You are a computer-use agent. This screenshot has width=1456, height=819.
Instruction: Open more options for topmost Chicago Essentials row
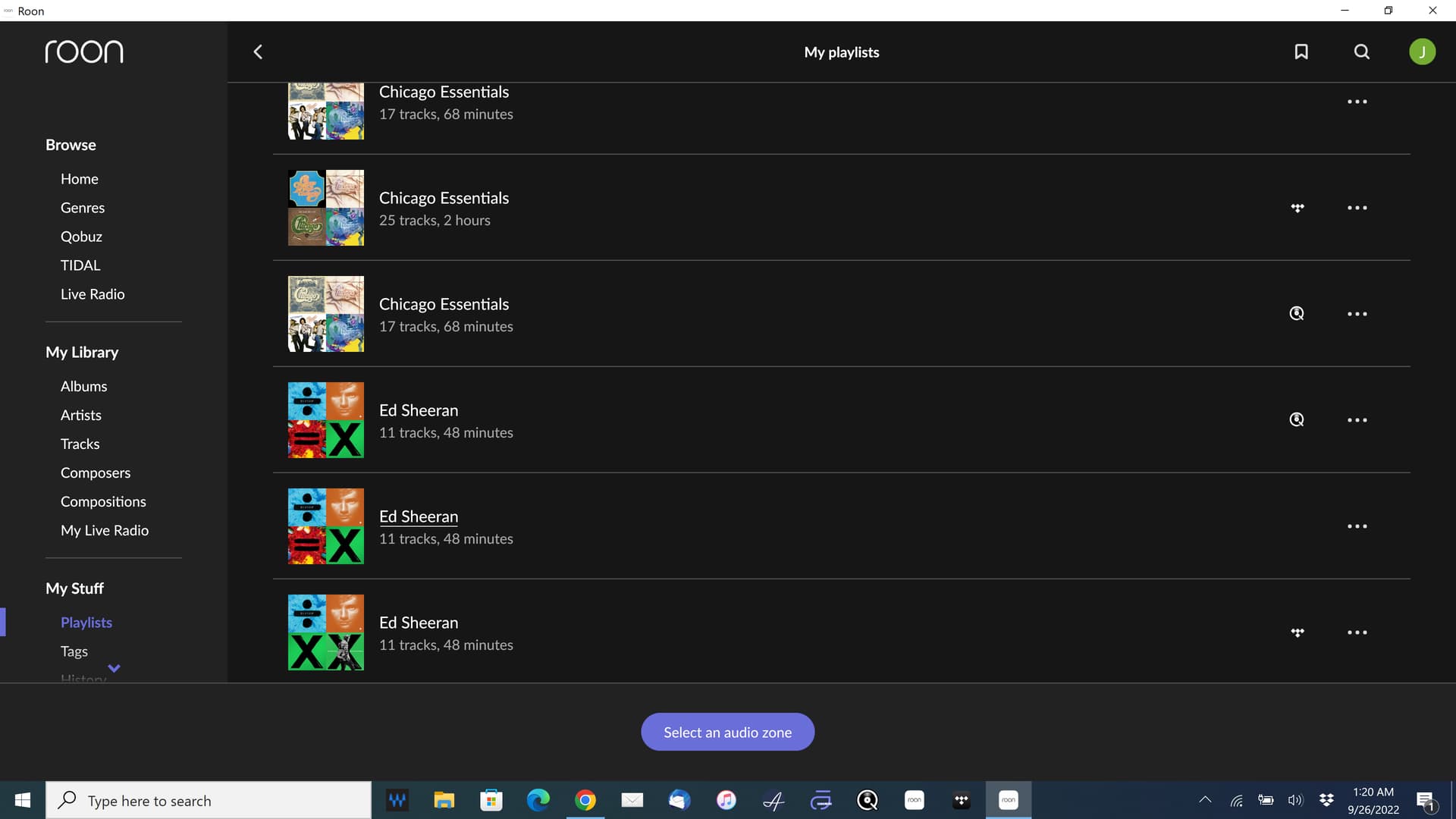coord(1357,102)
